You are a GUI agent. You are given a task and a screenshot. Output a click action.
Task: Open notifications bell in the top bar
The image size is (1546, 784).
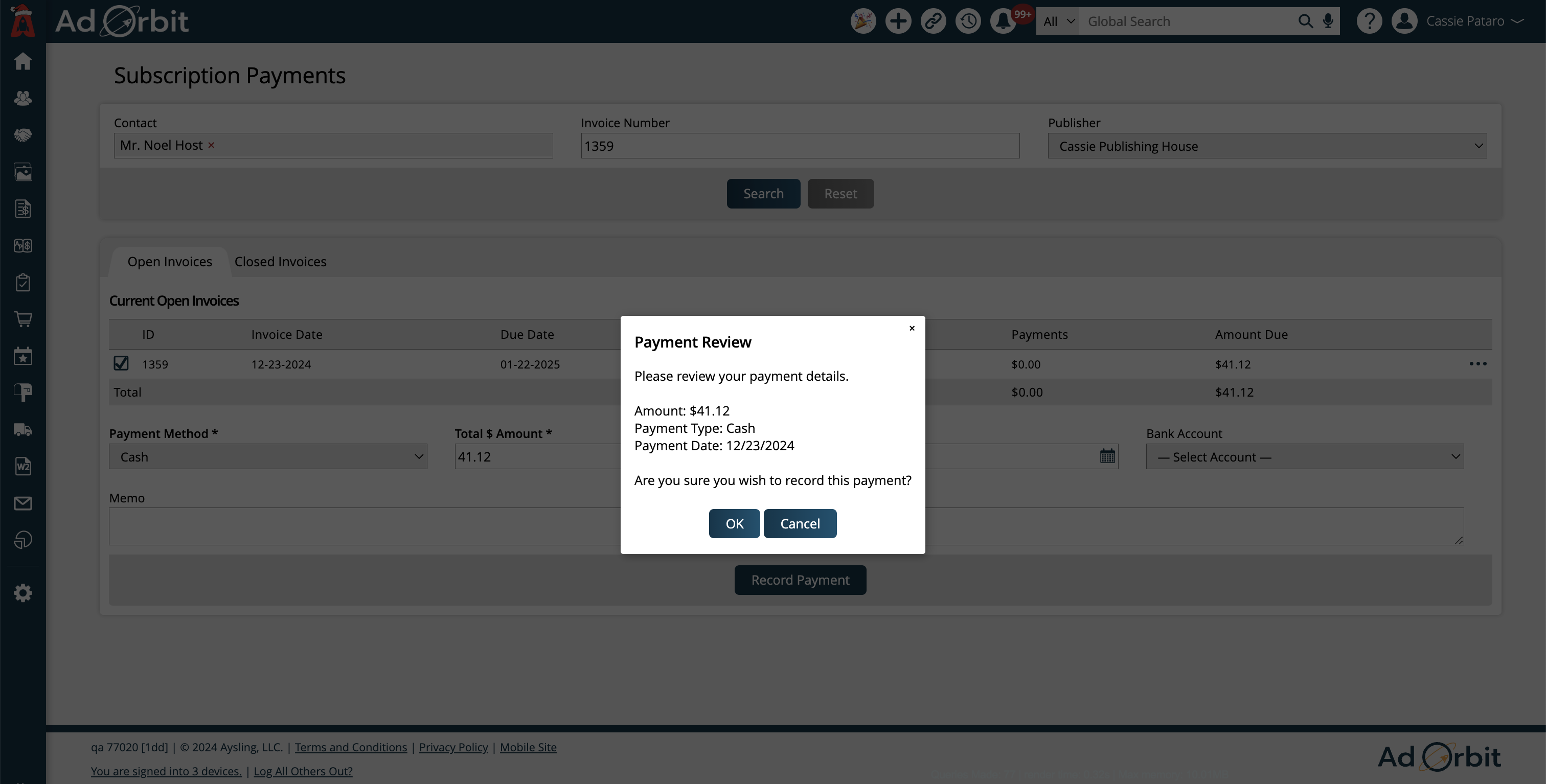coord(1002,20)
